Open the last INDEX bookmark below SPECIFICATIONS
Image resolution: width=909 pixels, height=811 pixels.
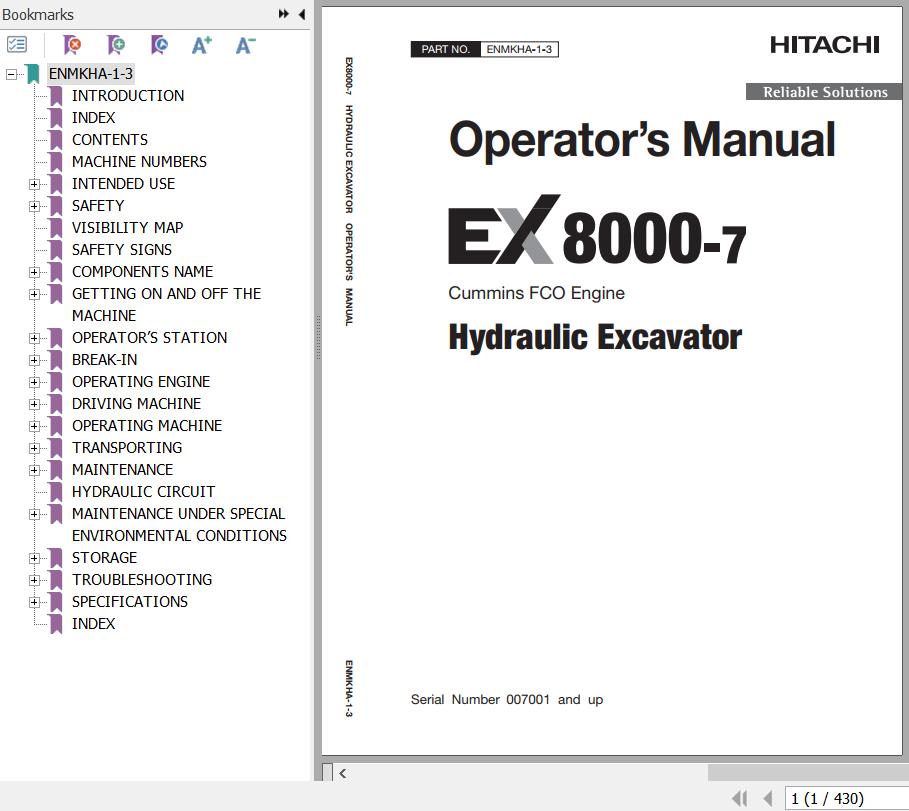coord(93,624)
